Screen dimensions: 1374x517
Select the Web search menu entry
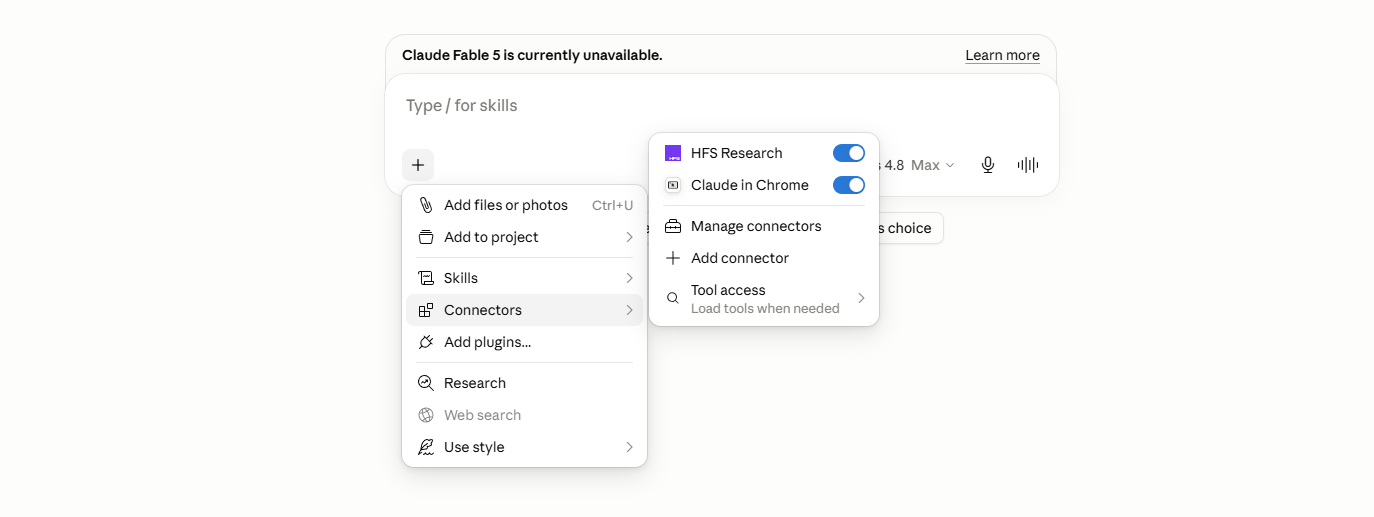(x=524, y=415)
